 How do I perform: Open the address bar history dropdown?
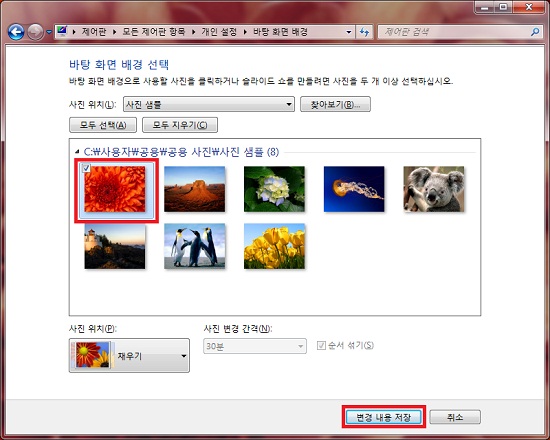(348, 32)
